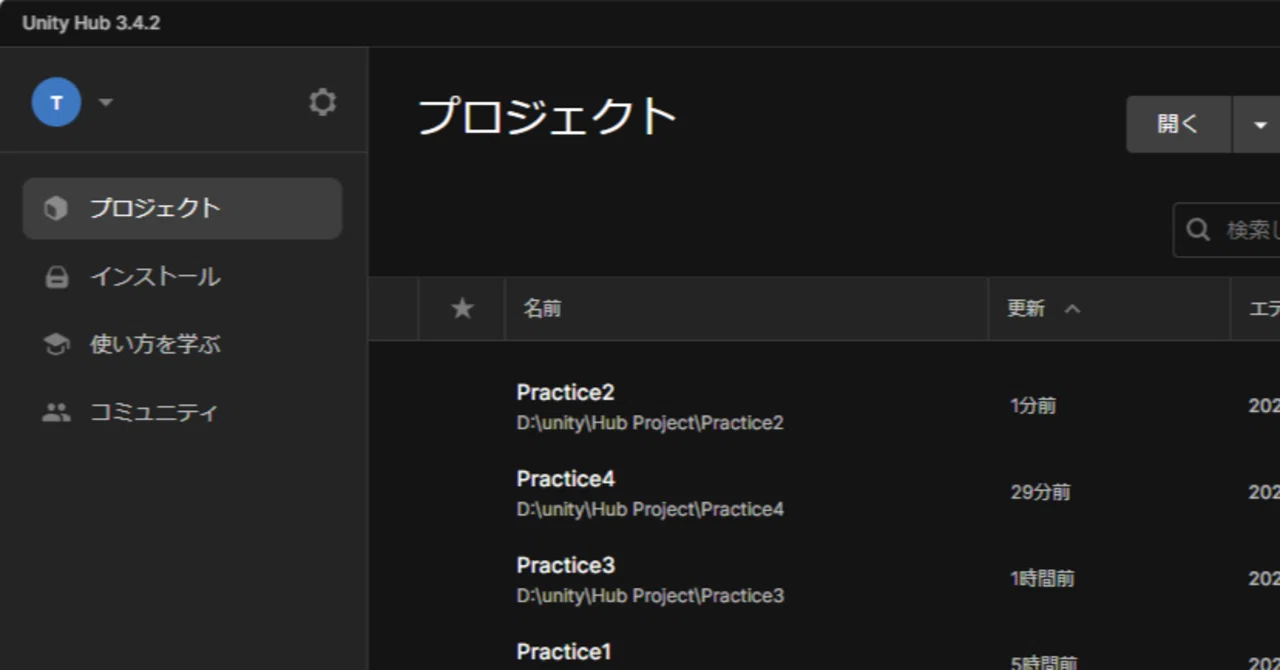Click the プロジェクト page heading
This screenshot has height=670, width=1280.
point(547,117)
